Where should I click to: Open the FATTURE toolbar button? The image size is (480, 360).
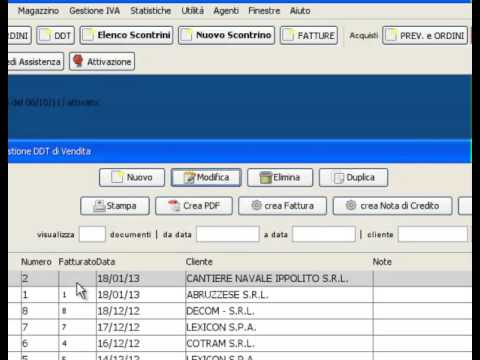coord(309,35)
